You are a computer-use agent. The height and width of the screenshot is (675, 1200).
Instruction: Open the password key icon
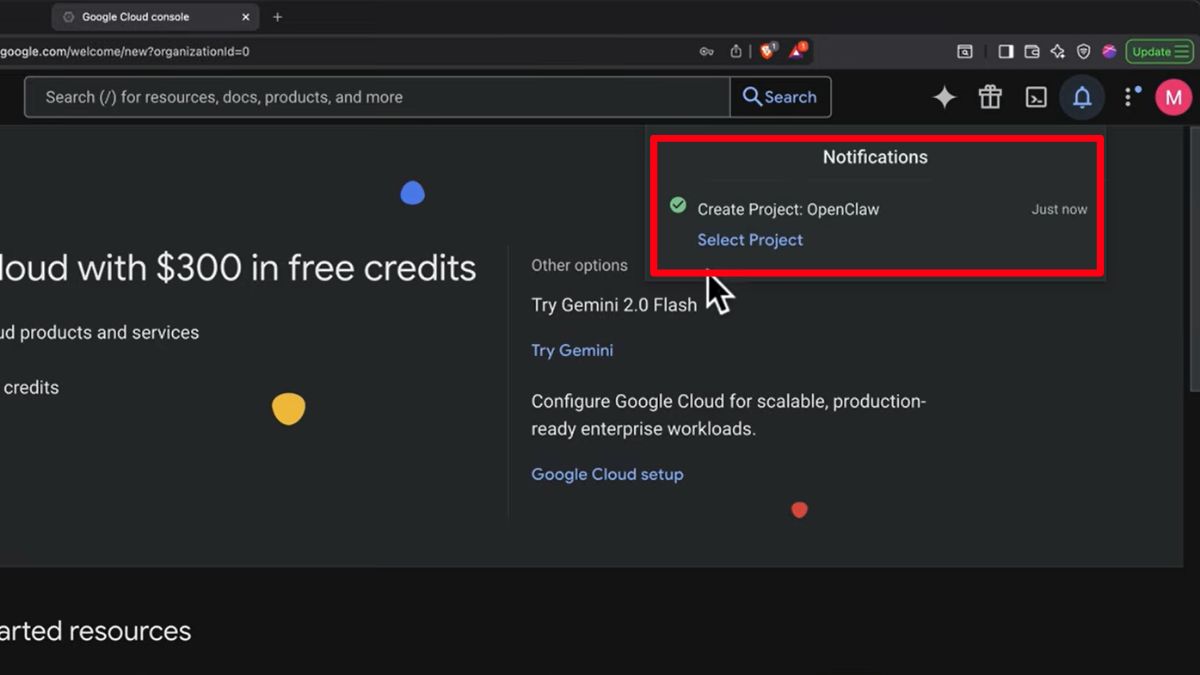click(x=707, y=52)
